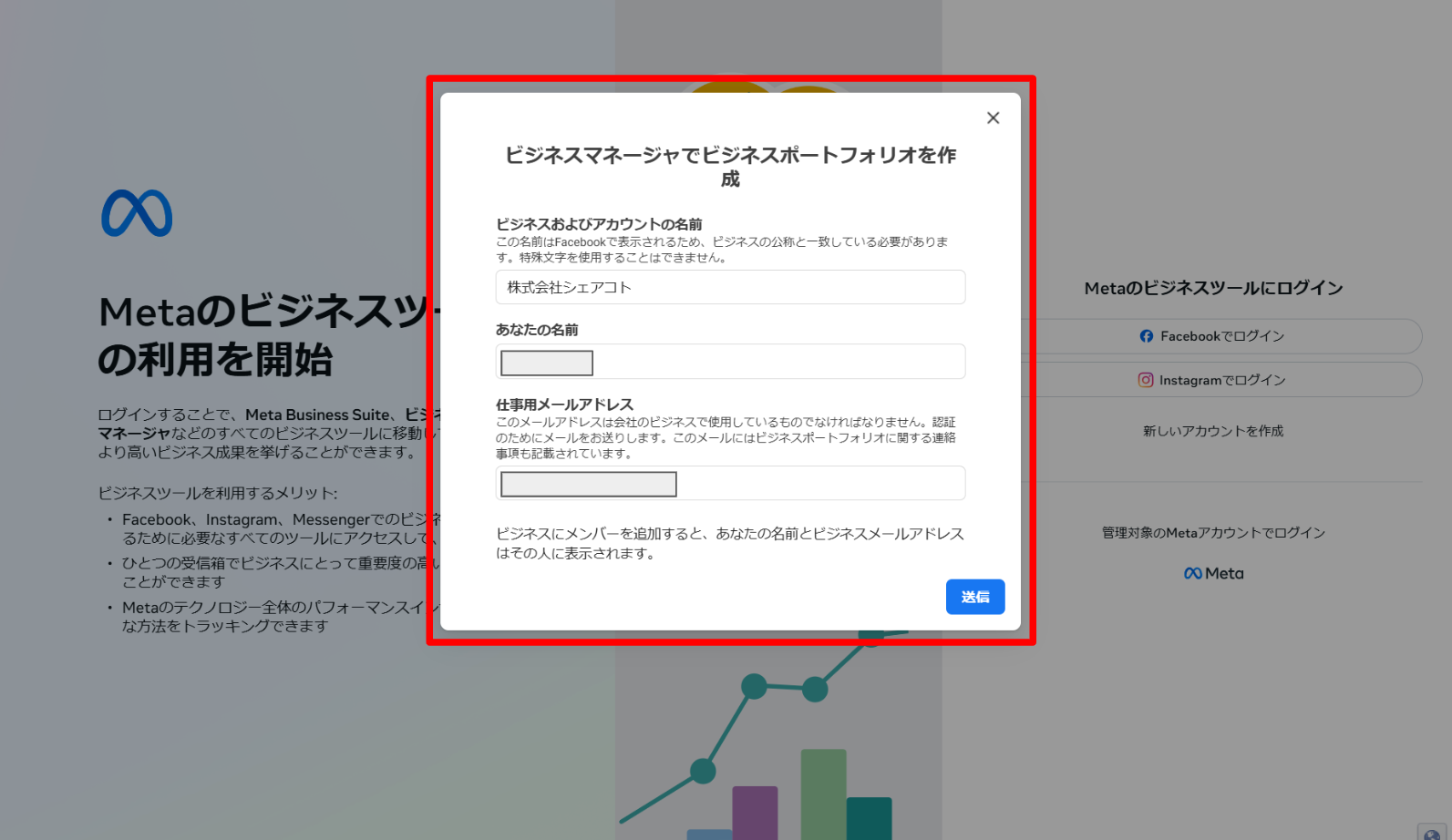The width and height of the screenshot is (1452, 840).
Task: Select the 仕事用メールアドレス email input field
Action: [730, 483]
